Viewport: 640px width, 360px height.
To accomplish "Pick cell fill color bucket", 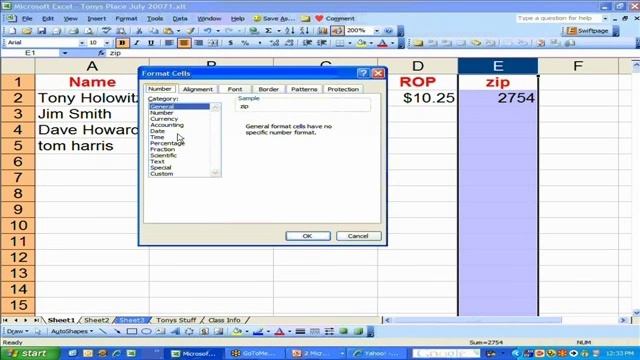I will coord(361,43).
